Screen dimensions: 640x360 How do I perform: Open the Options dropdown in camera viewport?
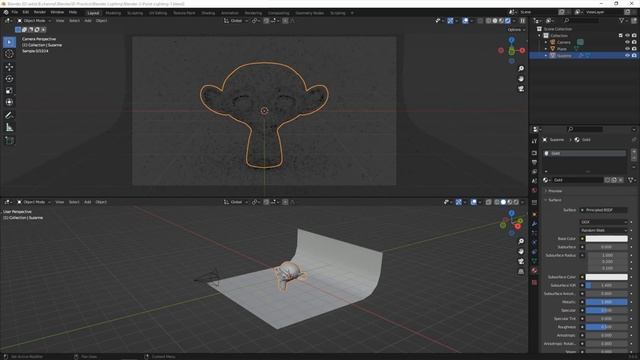coord(516,30)
